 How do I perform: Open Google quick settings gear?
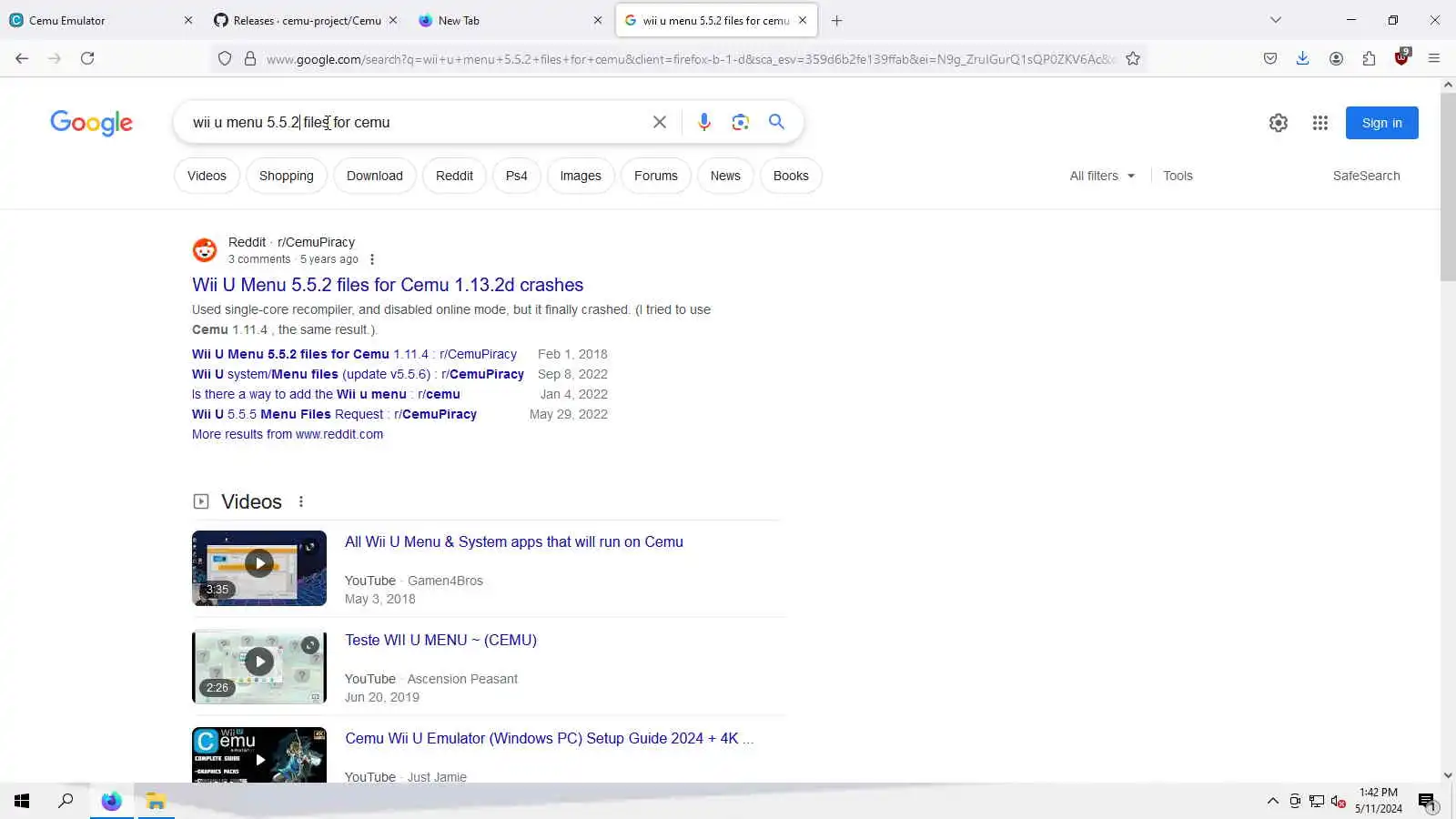(1279, 123)
